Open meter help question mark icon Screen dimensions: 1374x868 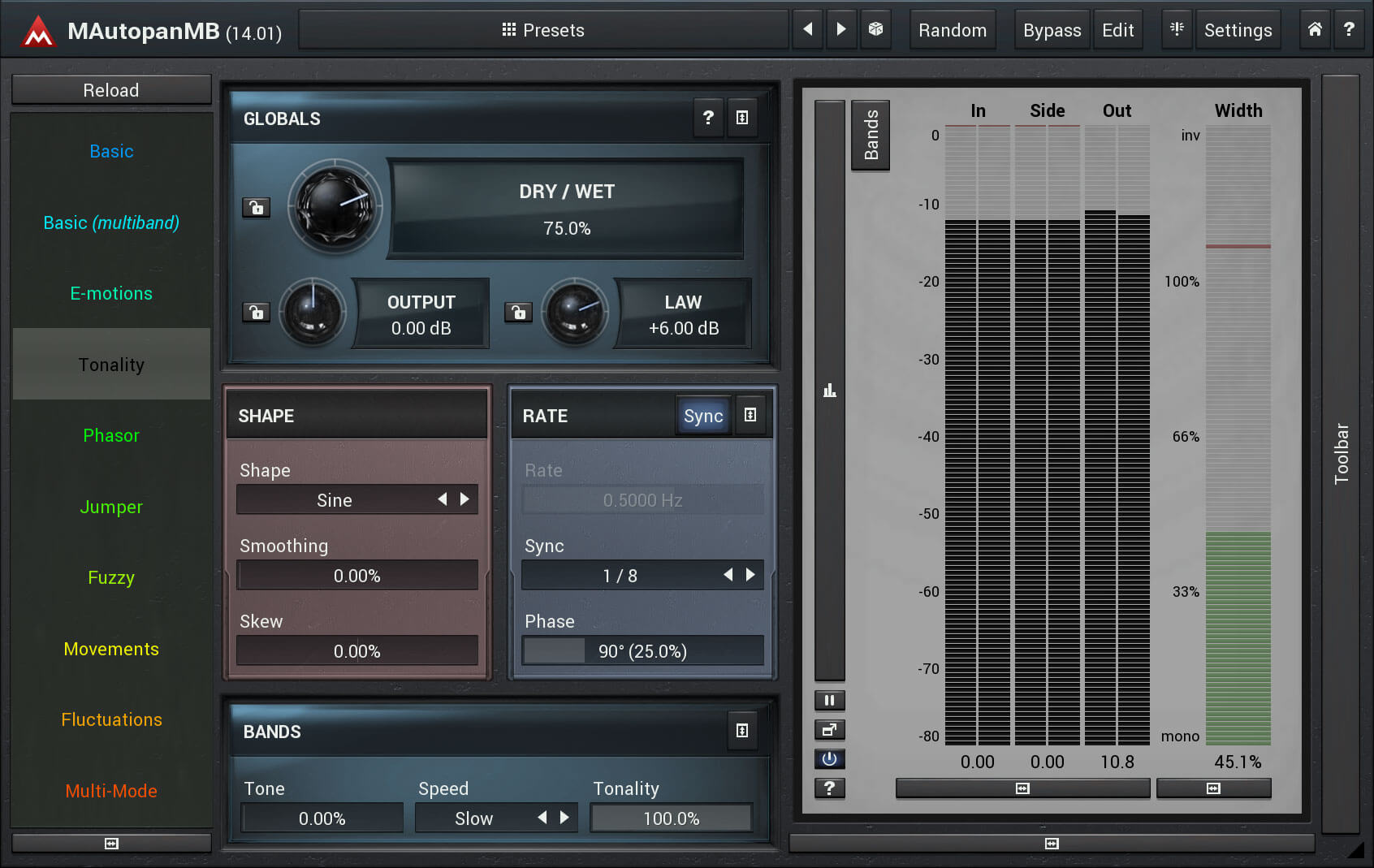pyautogui.click(x=829, y=788)
